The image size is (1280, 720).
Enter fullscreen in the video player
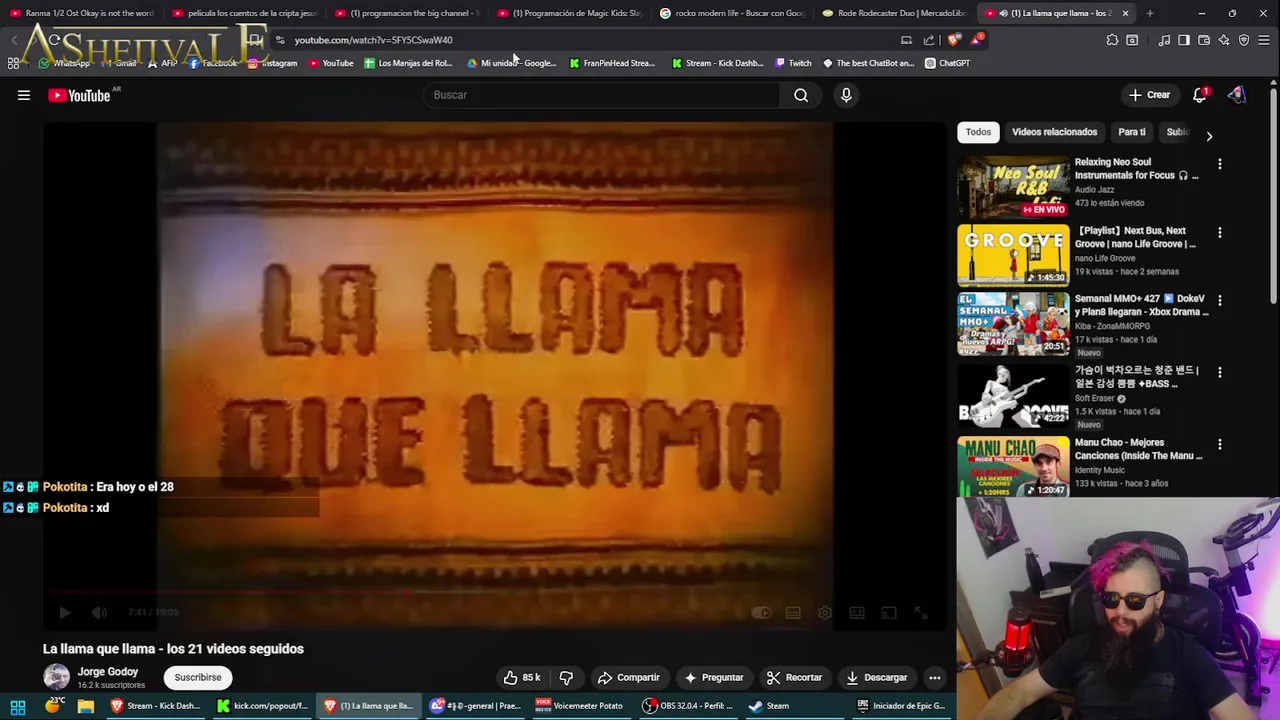pyautogui.click(x=921, y=613)
